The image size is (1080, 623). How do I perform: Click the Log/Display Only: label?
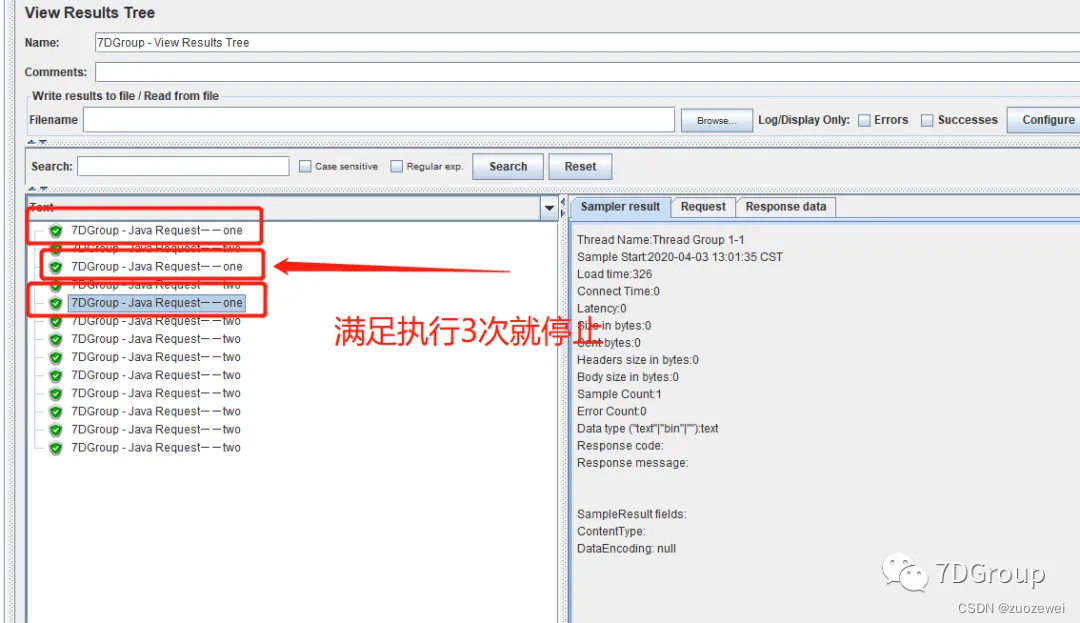pyautogui.click(x=804, y=120)
